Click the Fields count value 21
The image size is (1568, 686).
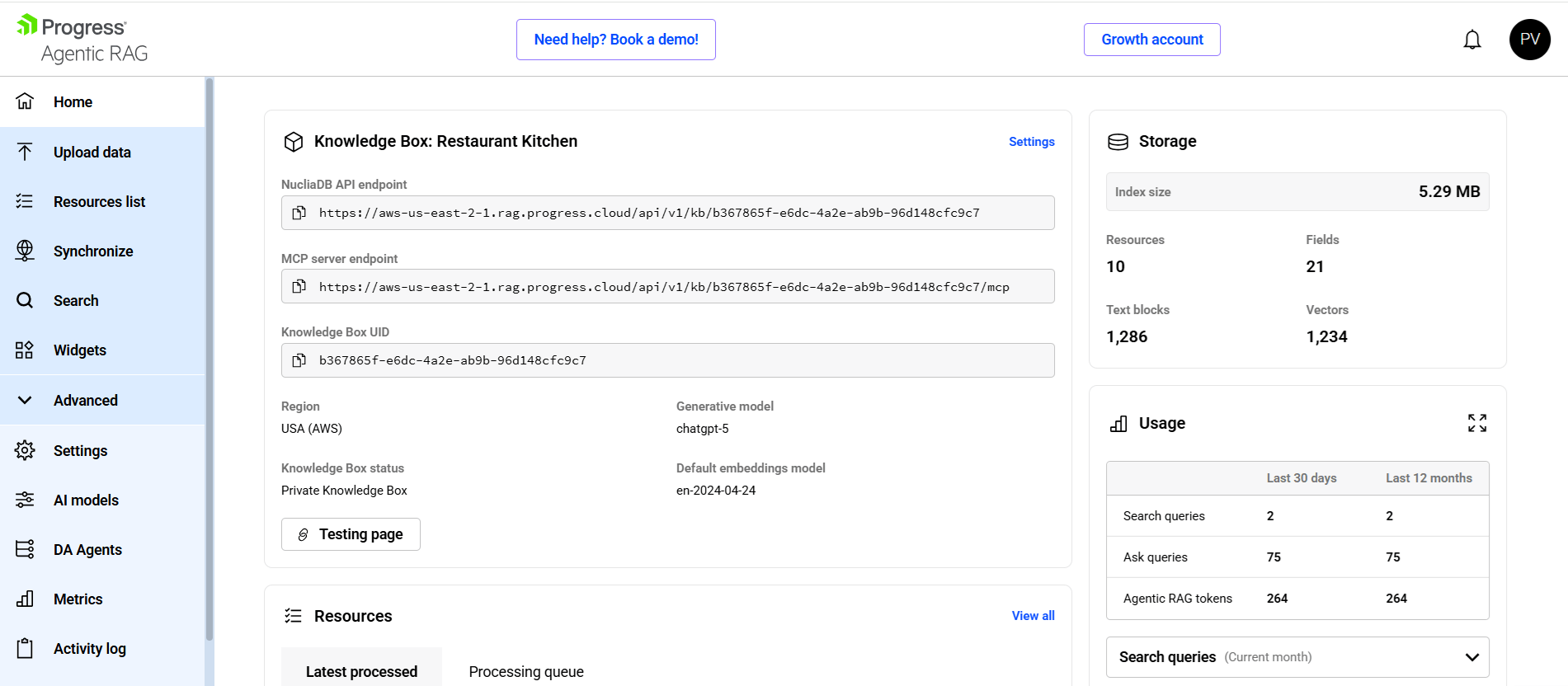1315,266
